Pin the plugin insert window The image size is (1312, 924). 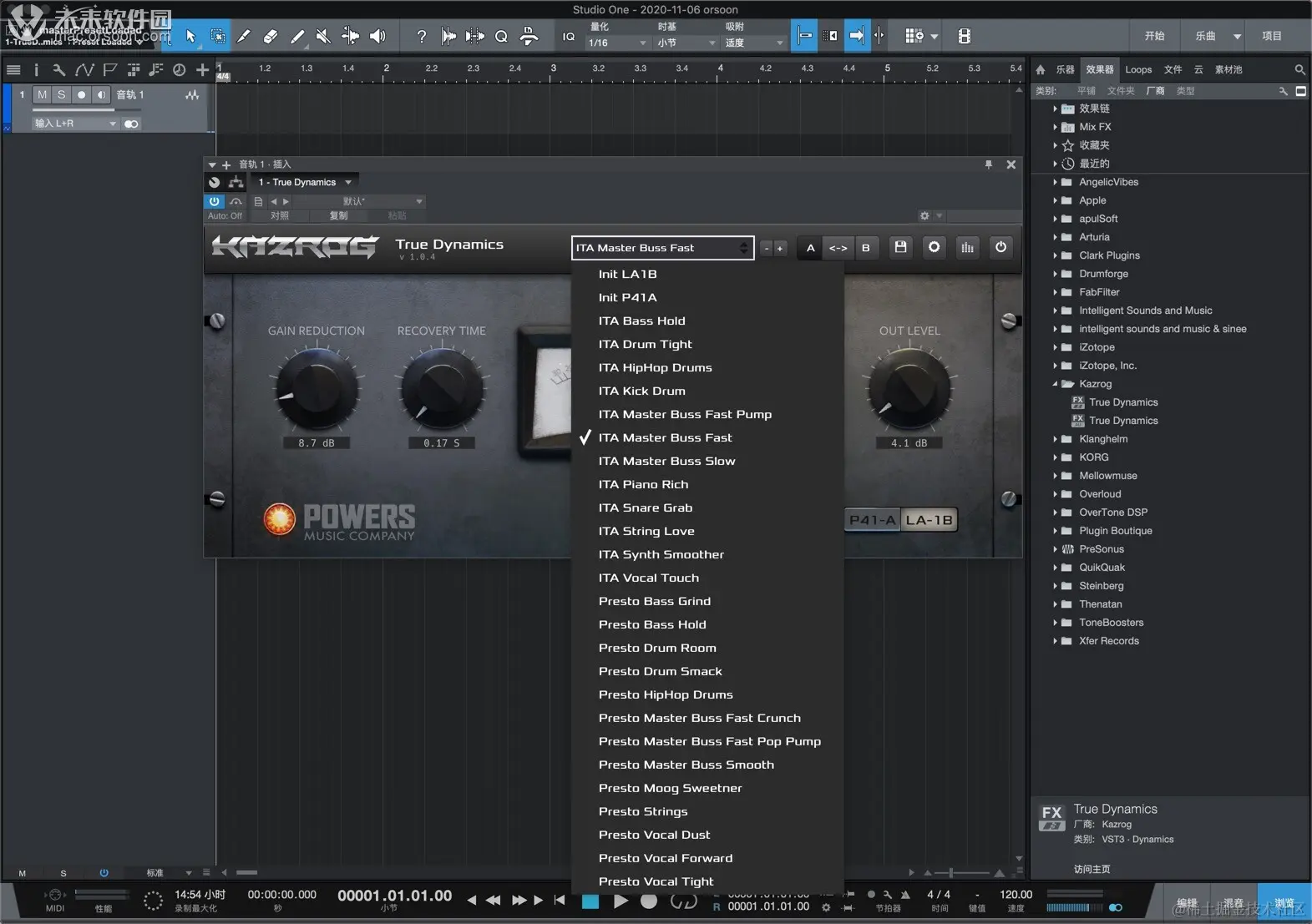point(988,164)
